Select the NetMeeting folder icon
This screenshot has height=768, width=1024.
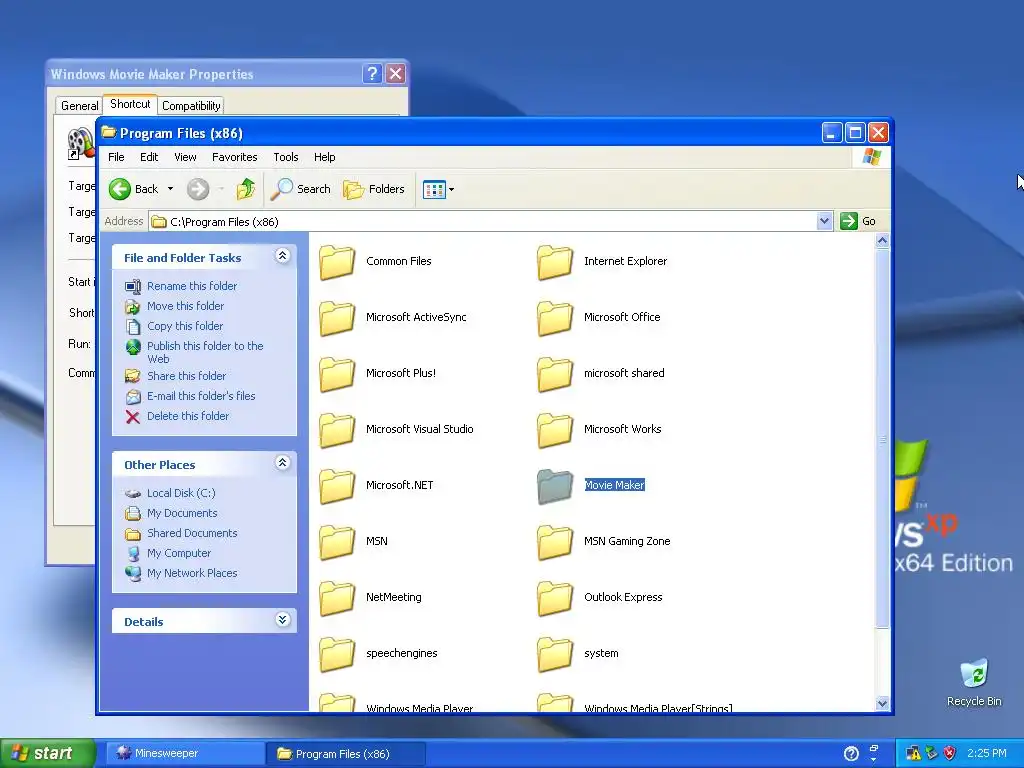pos(337,599)
